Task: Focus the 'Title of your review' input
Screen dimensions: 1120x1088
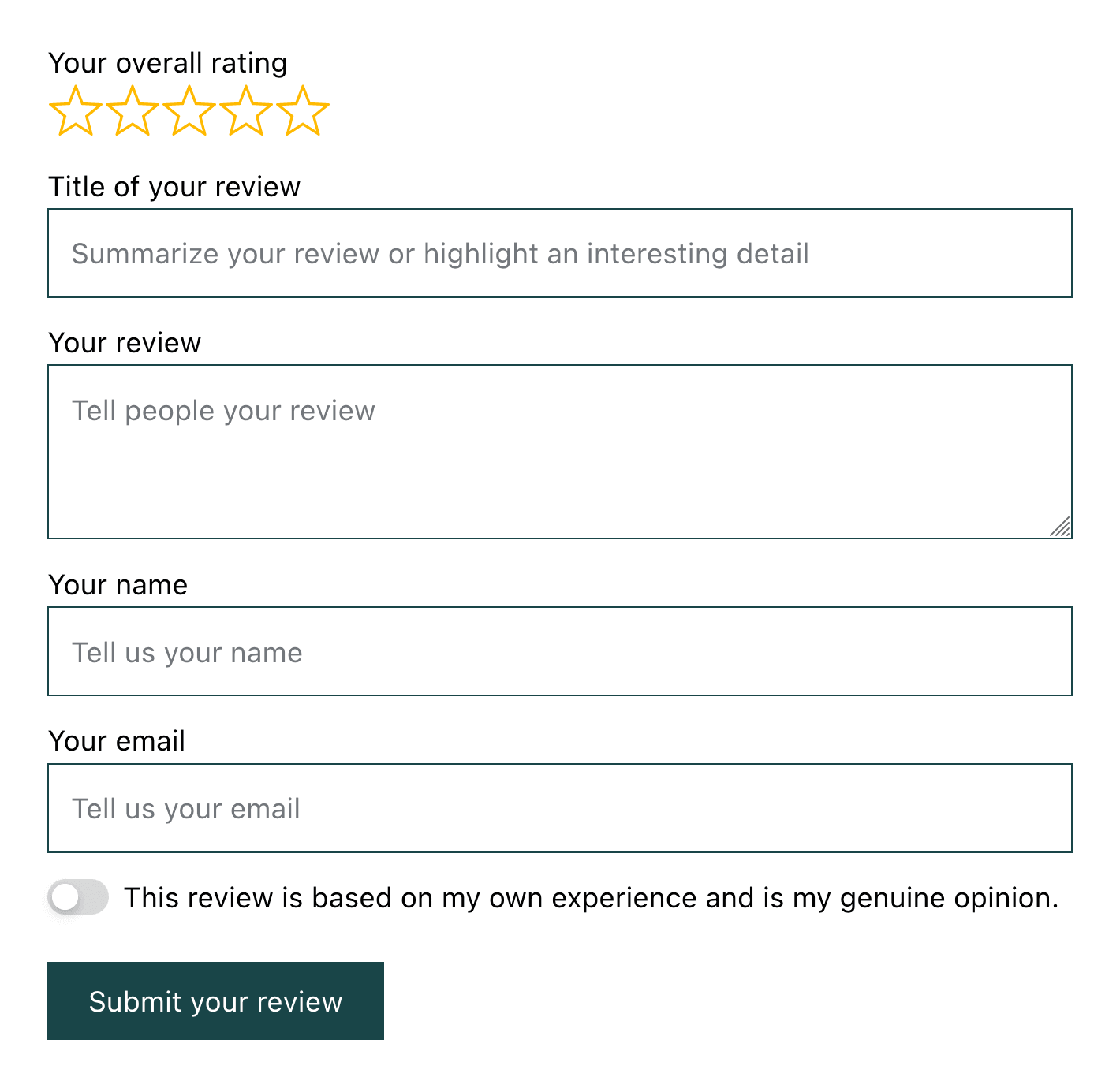Action: [x=559, y=253]
